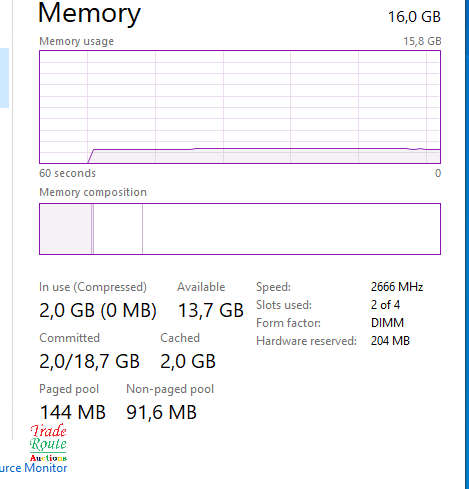Click the Paged pool 144 MB value
The width and height of the screenshot is (469, 489).
(x=73, y=412)
